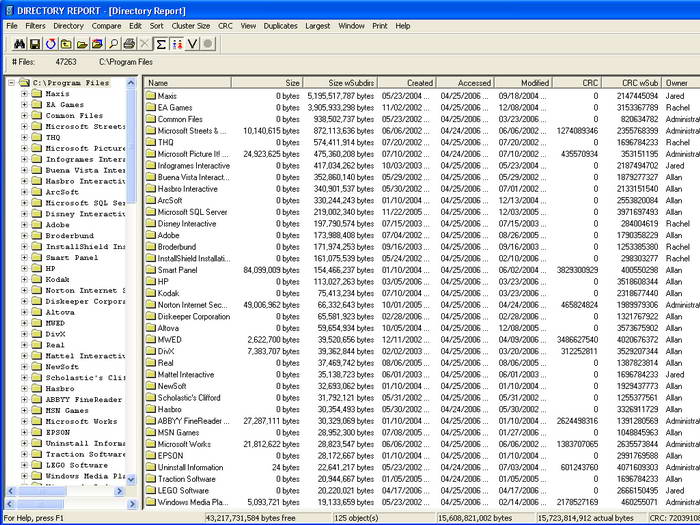Screen dimensions: 700x525
Task: Expand the ArcSoft tree node
Action: tap(25, 192)
